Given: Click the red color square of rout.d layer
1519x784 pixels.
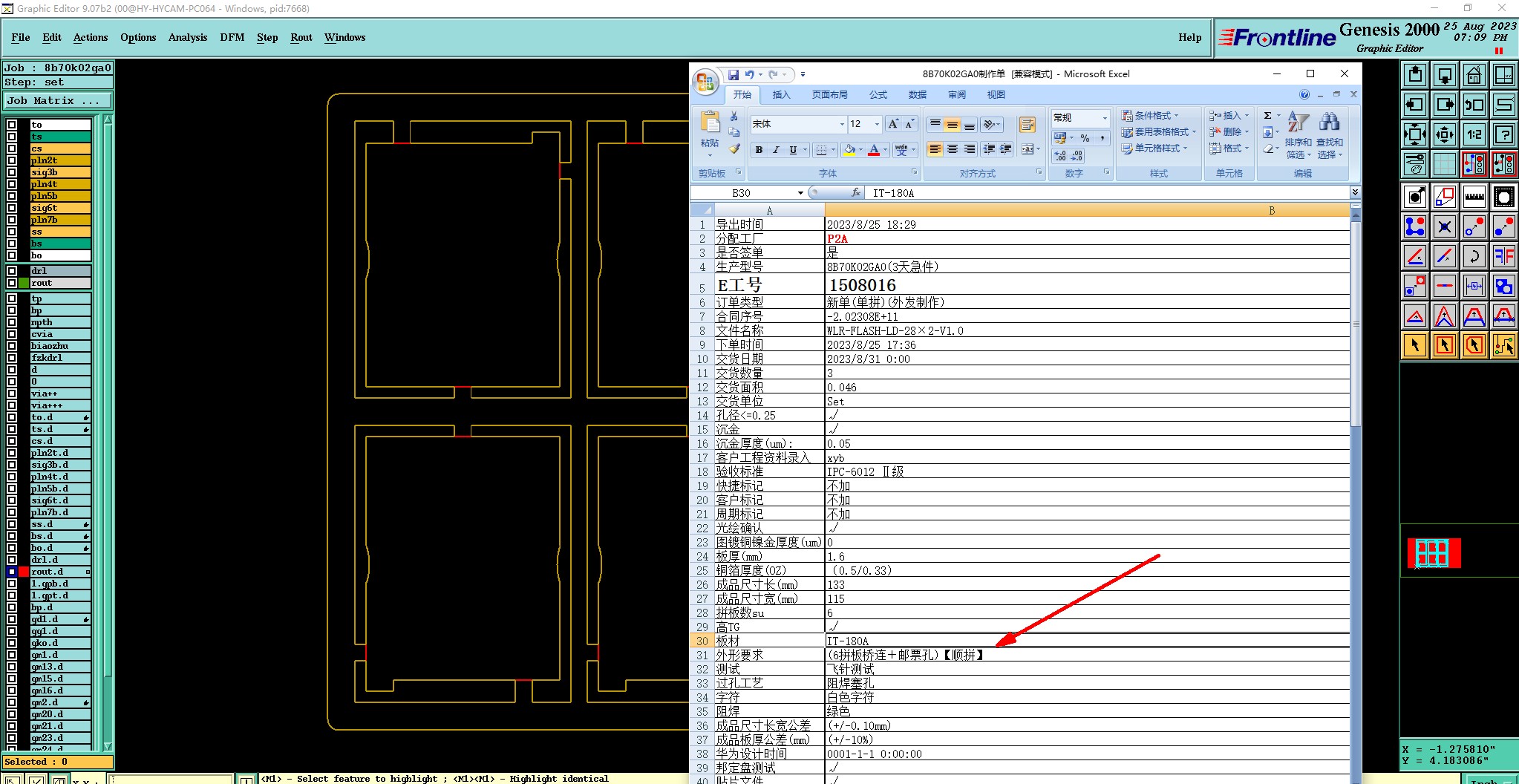Looking at the screenshot, I should (x=24, y=572).
